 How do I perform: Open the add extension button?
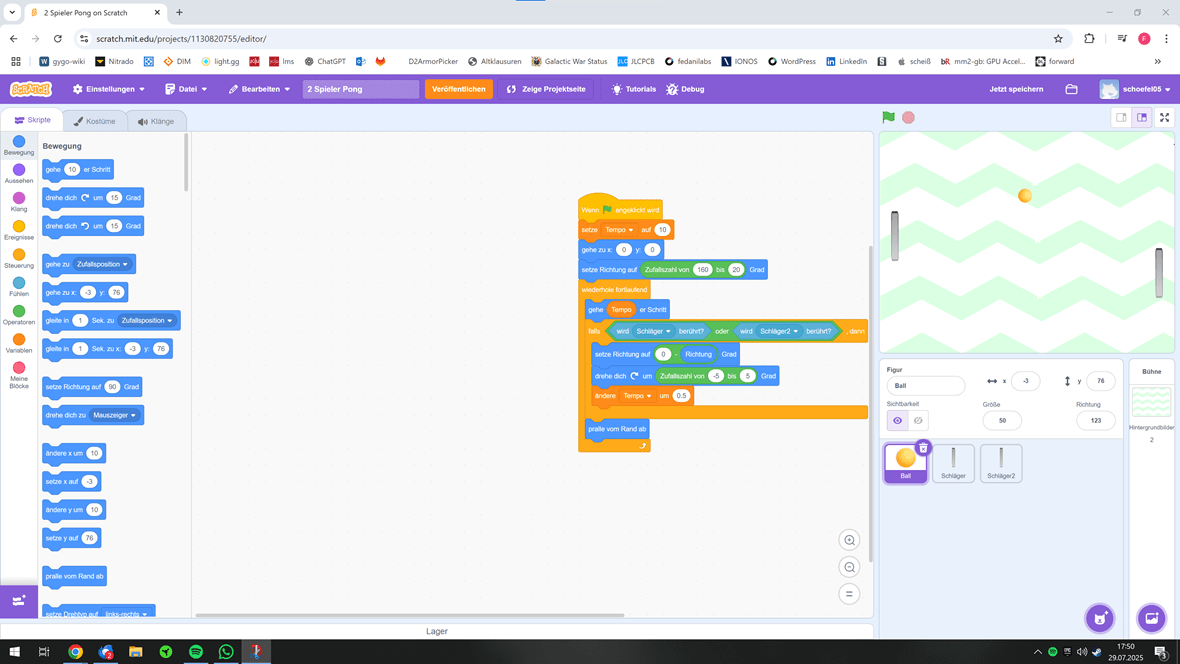(x=18, y=601)
